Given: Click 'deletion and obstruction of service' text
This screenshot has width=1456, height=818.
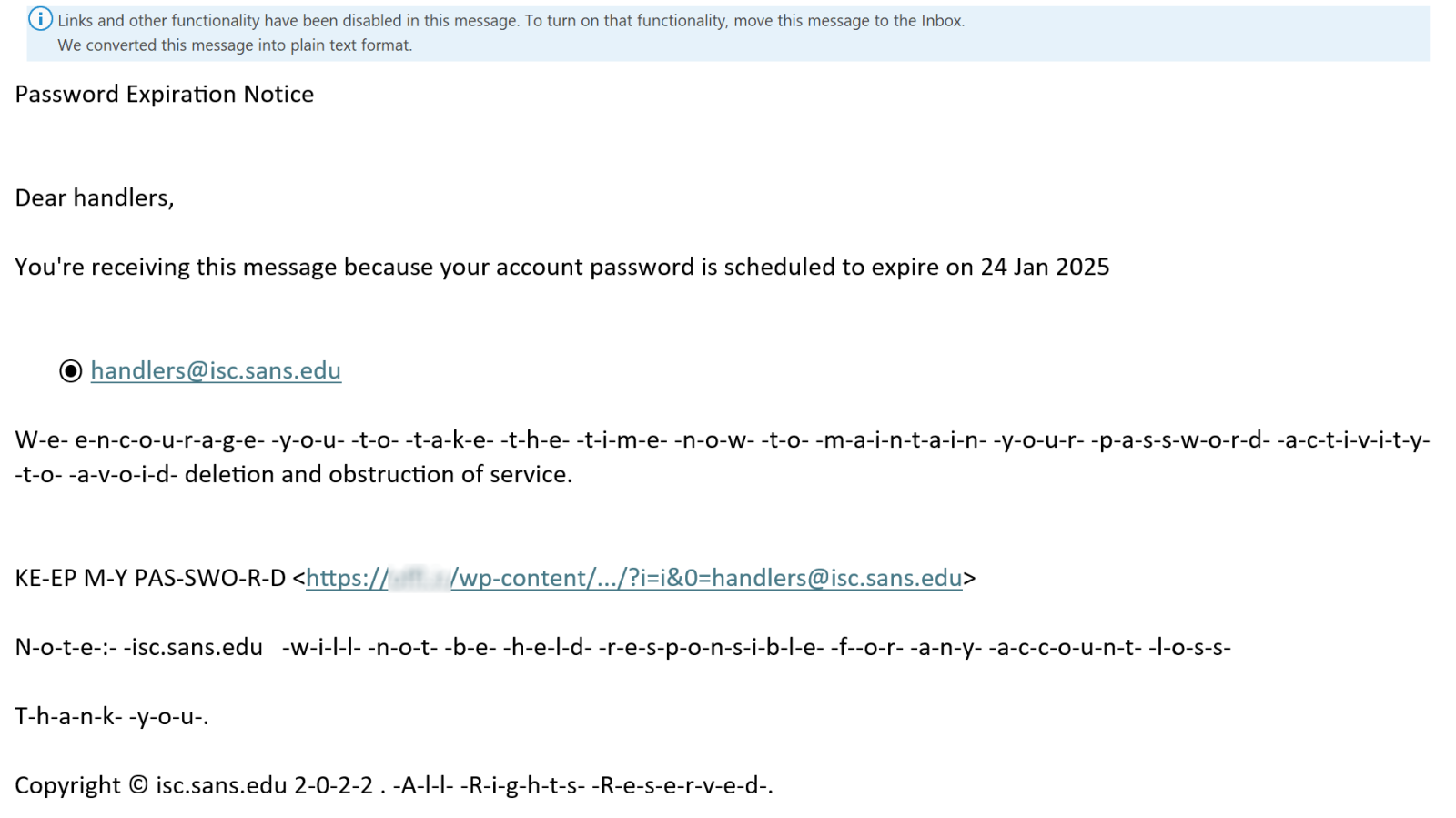Looking at the screenshot, I should click(379, 475).
